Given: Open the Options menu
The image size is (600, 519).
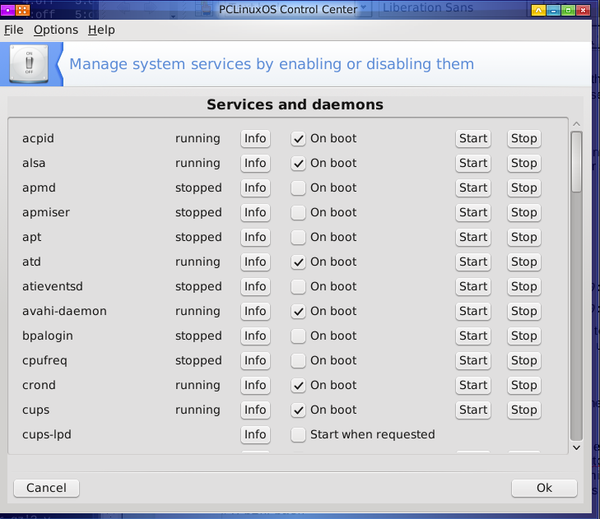Looking at the screenshot, I should (56, 30).
